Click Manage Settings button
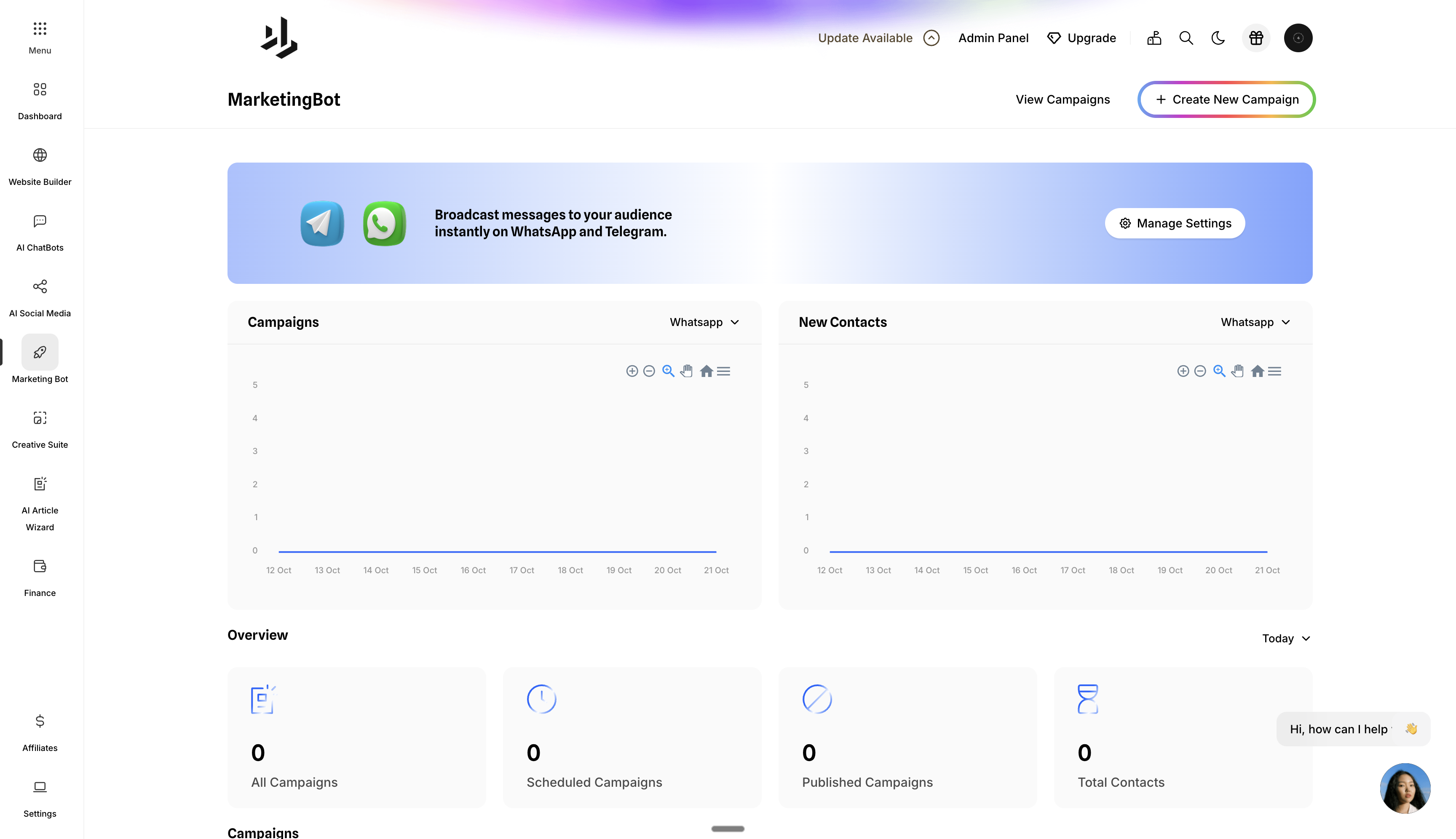This screenshot has width=1456, height=839. click(x=1175, y=224)
